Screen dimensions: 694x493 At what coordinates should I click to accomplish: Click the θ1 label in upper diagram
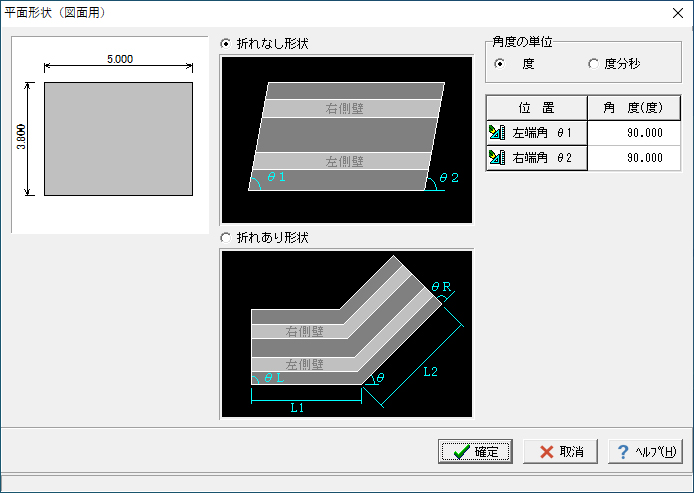(x=277, y=177)
